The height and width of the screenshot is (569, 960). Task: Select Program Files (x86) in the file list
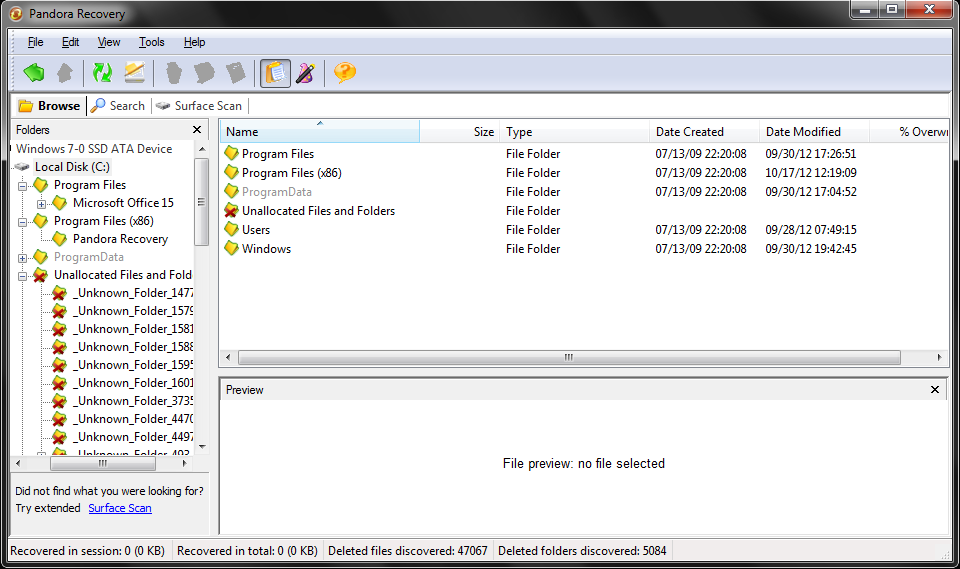[x=291, y=172]
